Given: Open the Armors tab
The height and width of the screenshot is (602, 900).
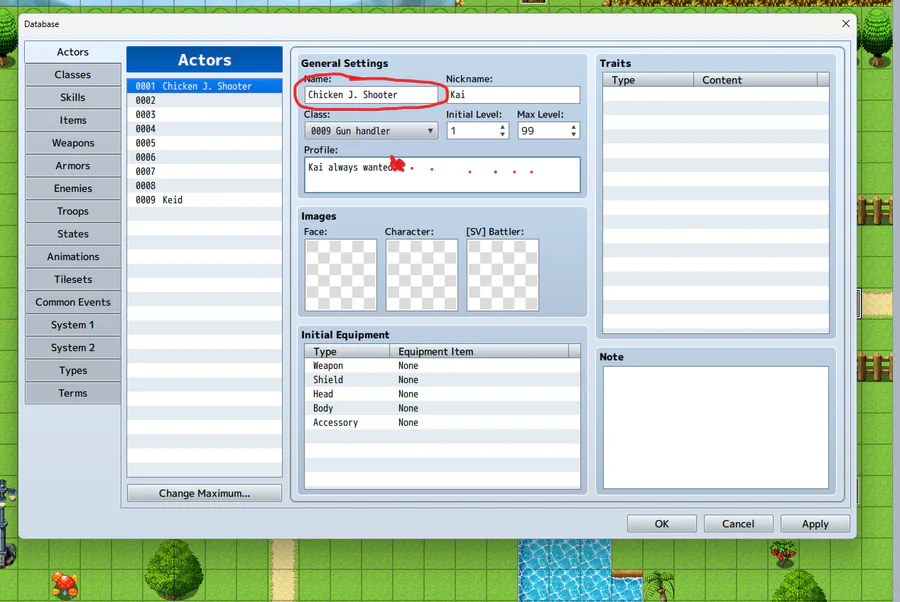Looking at the screenshot, I should 73,165.
